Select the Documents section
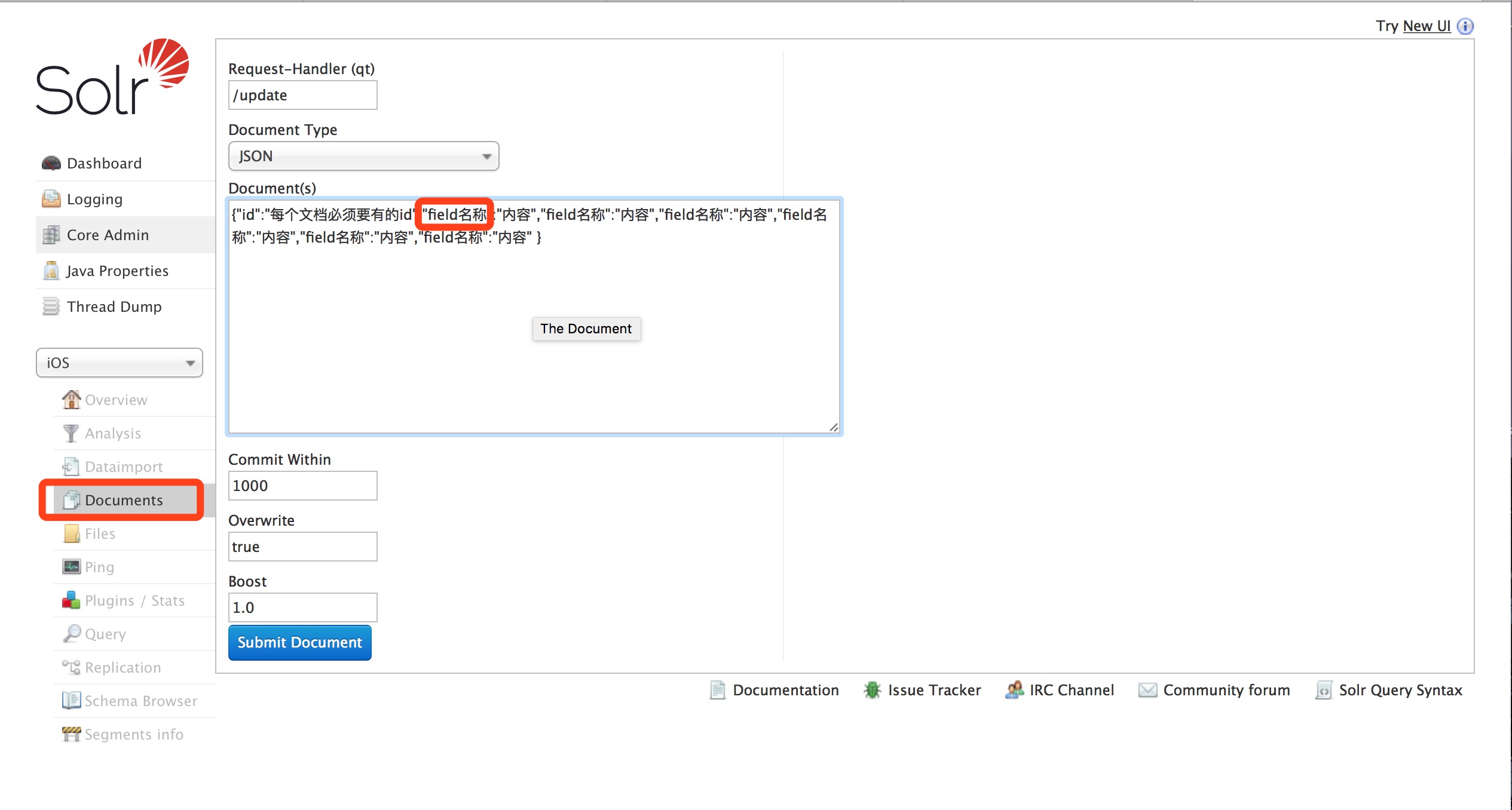This screenshot has height=810, width=1512. pos(134,500)
